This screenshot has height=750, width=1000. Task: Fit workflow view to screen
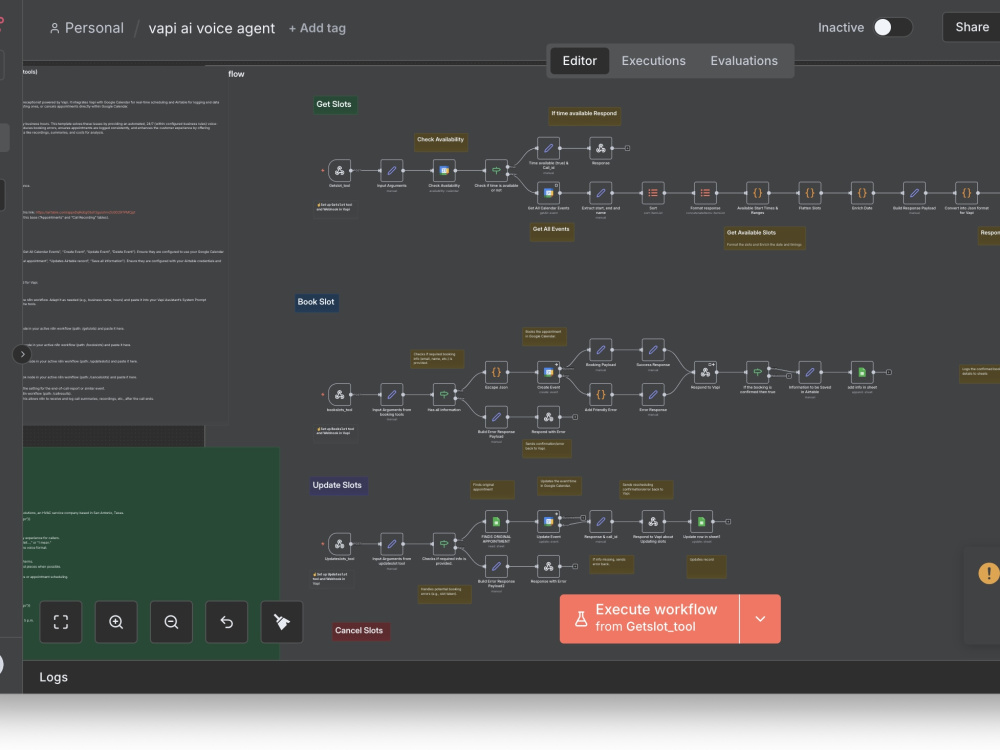pos(61,622)
